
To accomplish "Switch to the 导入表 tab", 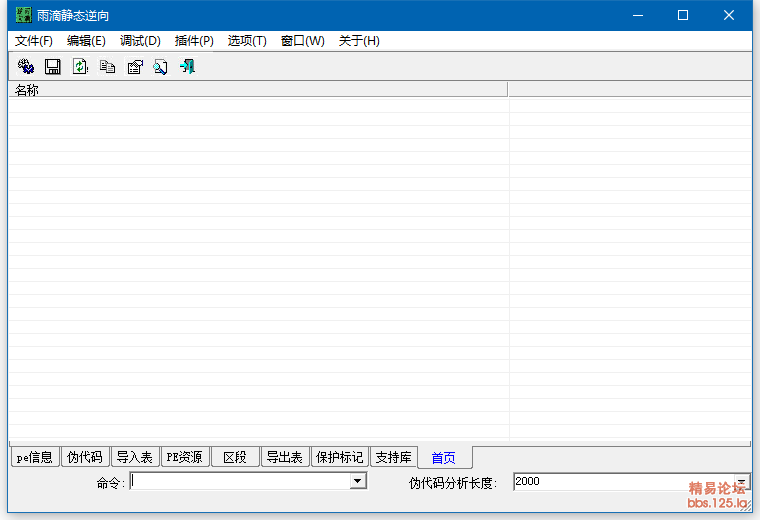I will [x=135, y=457].
